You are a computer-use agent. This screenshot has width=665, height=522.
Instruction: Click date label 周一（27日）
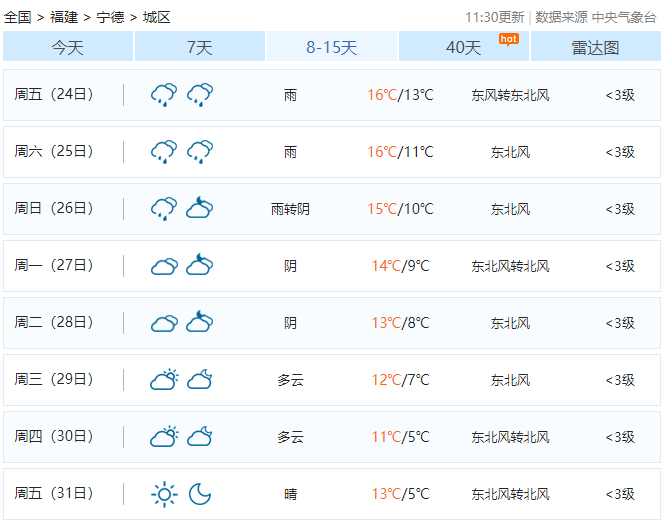tap(54, 265)
